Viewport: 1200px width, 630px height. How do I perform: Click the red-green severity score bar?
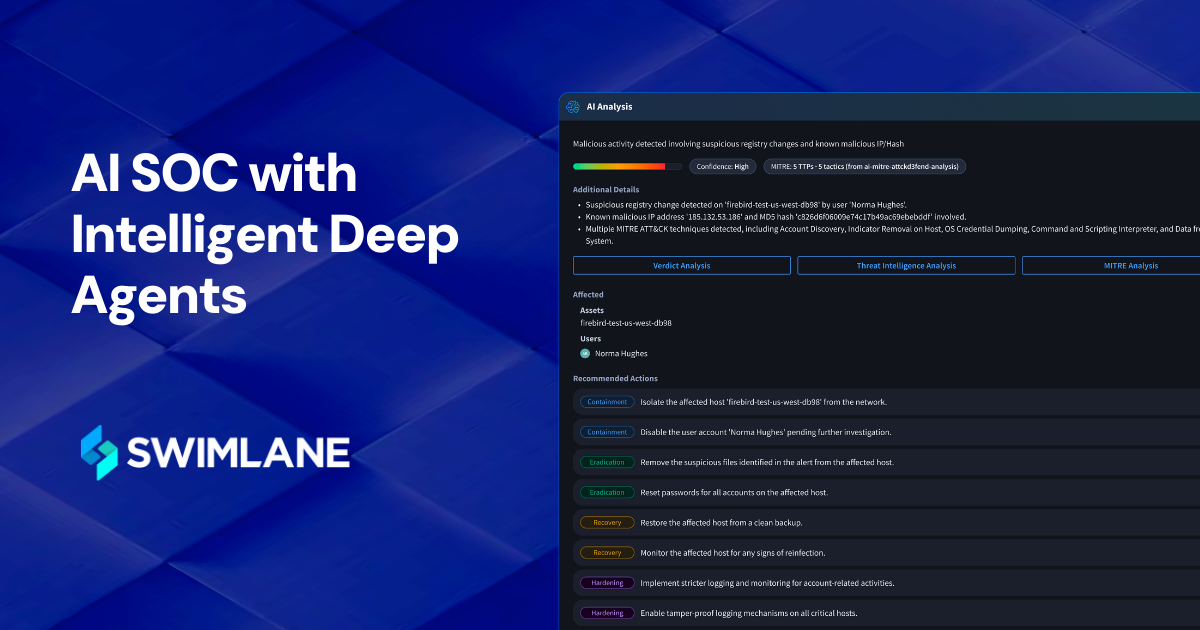(626, 167)
